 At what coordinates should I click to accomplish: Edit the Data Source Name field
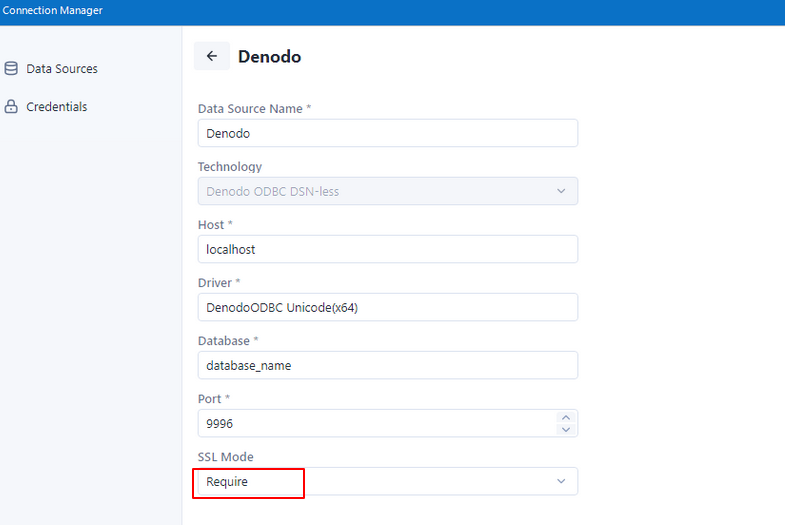[x=388, y=133]
